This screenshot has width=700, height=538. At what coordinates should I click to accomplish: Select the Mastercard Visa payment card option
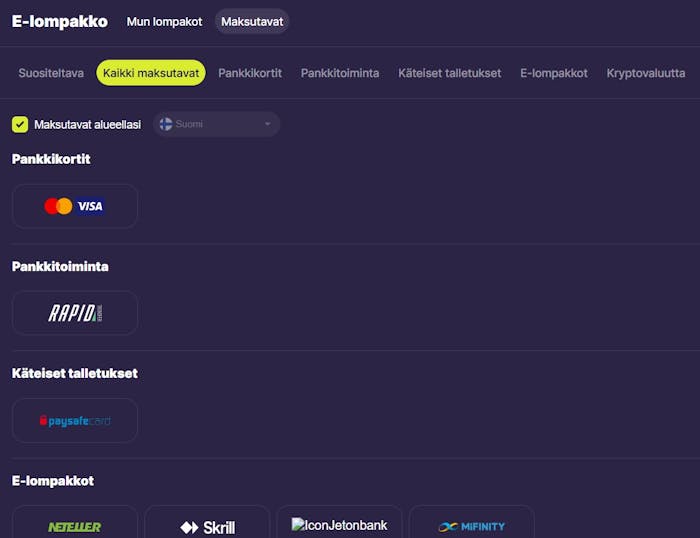coord(75,206)
